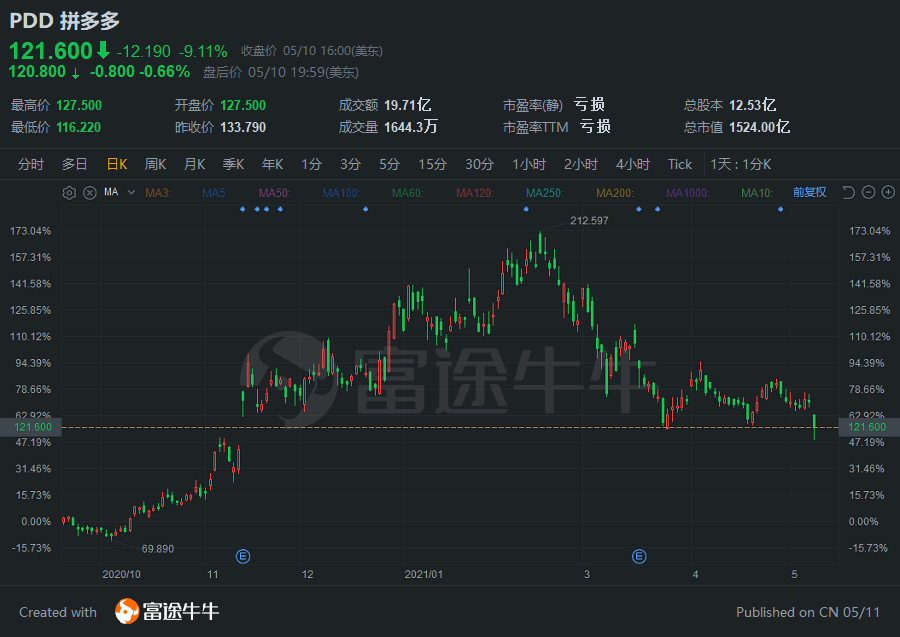Image resolution: width=900 pixels, height=637 pixels.
Task: Zoom in chart with plus circle icon
Action: [888, 192]
